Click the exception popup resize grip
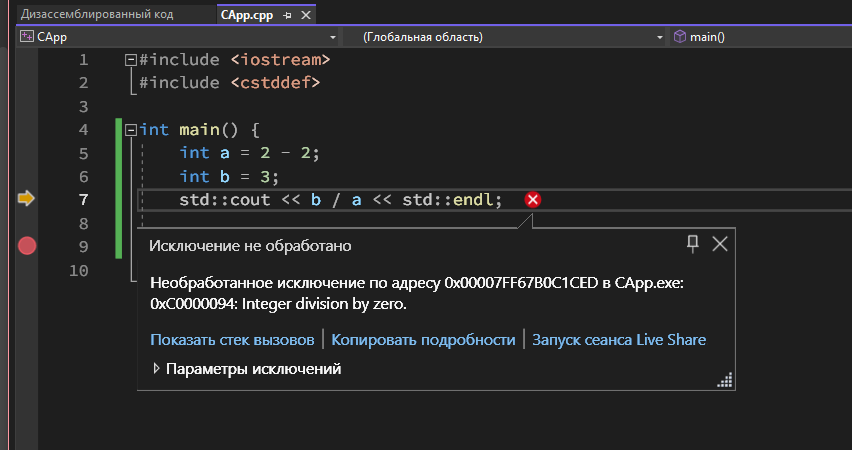The height and width of the screenshot is (450, 852). (725, 380)
